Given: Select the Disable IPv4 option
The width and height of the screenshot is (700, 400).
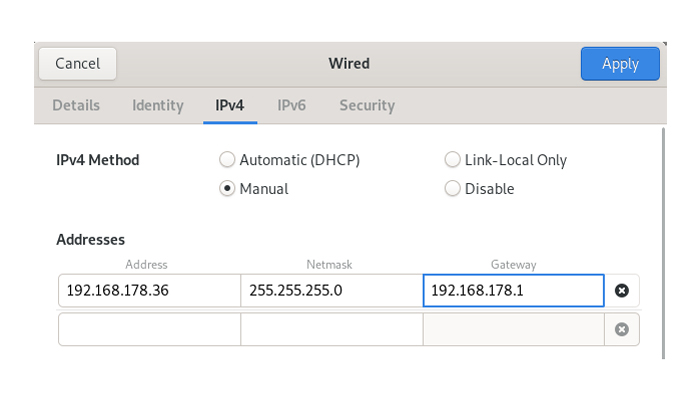Looking at the screenshot, I should [452, 189].
